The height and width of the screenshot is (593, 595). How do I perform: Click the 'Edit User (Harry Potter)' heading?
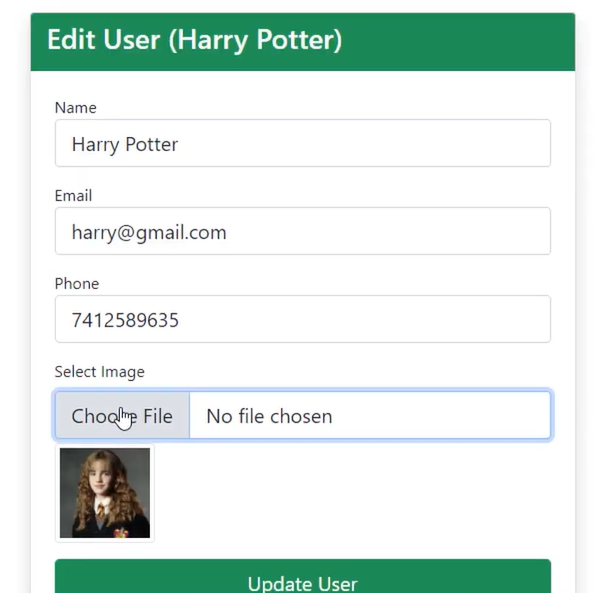click(194, 40)
